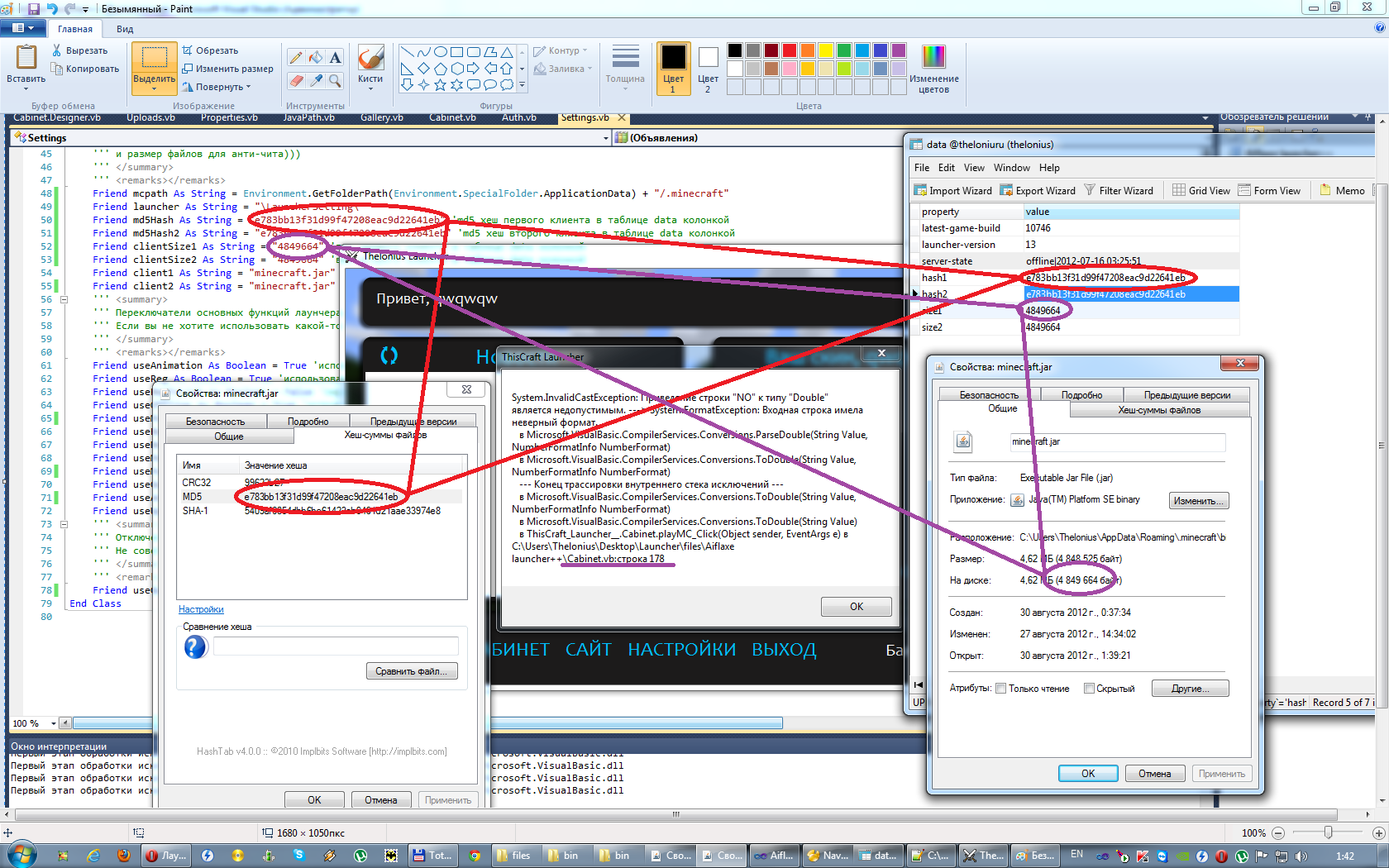
Task: Open the Edit menu in the data @theloniuru window
Action: tap(946, 168)
